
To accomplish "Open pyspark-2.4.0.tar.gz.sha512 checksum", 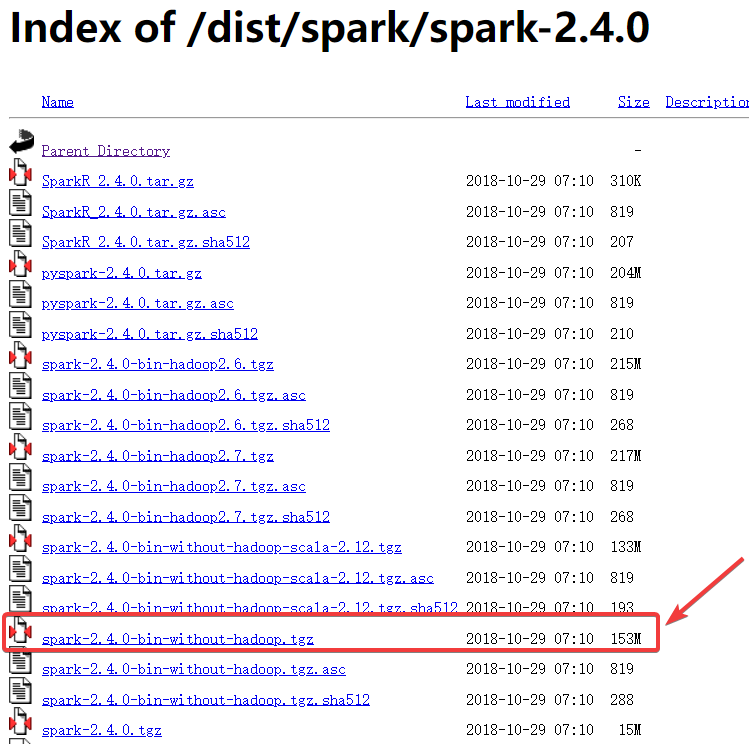I will pos(150,334).
